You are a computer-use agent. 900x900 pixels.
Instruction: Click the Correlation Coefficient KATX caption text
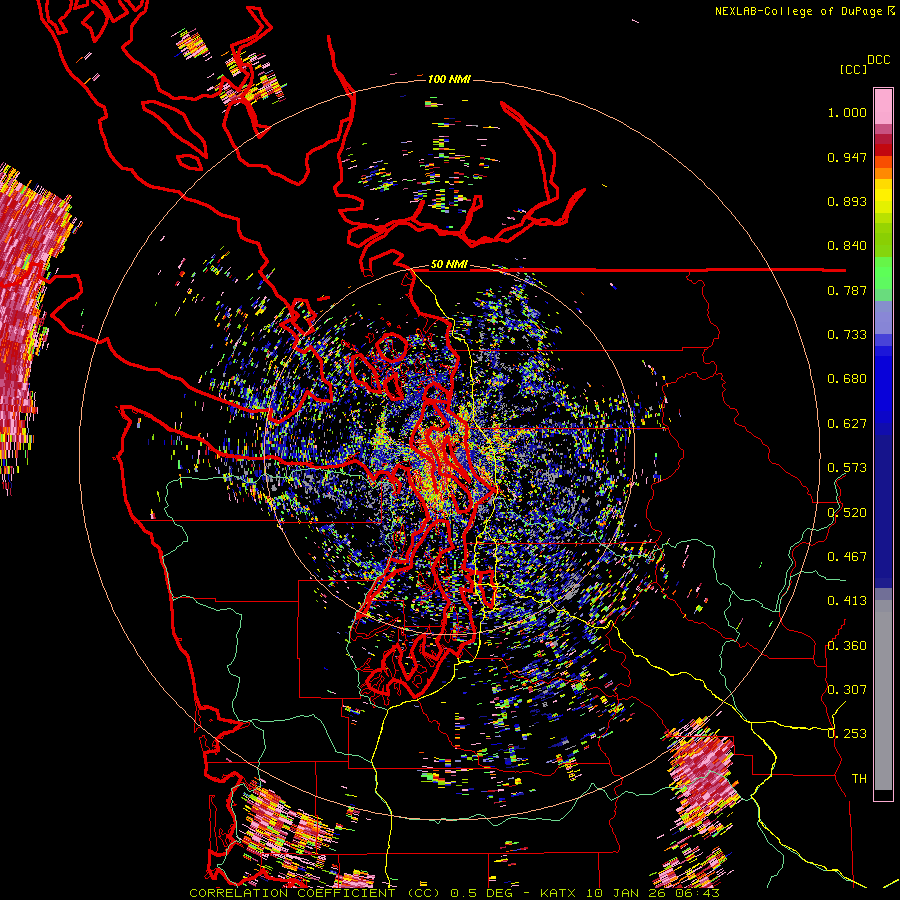pos(454,893)
